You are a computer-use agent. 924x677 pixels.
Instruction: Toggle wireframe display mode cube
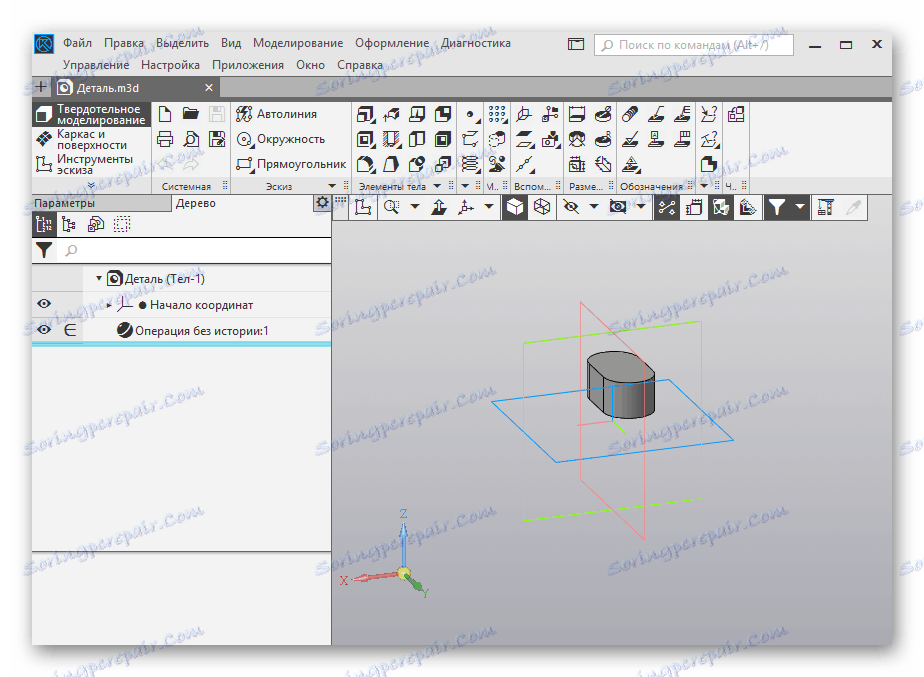pyautogui.click(x=542, y=207)
